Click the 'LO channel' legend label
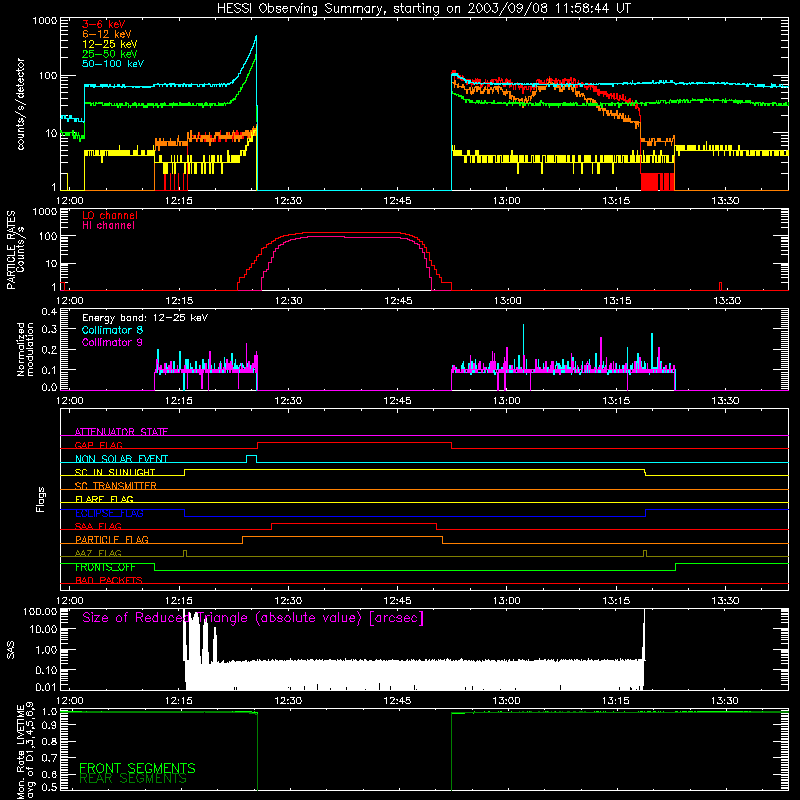Image resolution: width=800 pixels, height=800 pixels. (x=110, y=215)
